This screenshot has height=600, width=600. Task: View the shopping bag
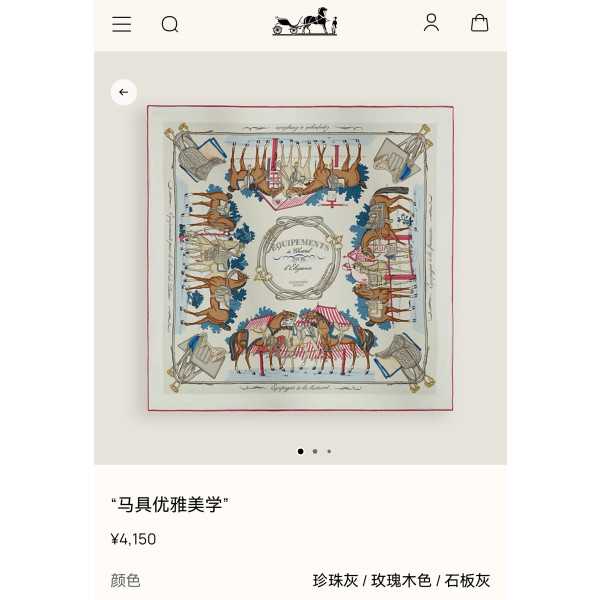click(479, 23)
